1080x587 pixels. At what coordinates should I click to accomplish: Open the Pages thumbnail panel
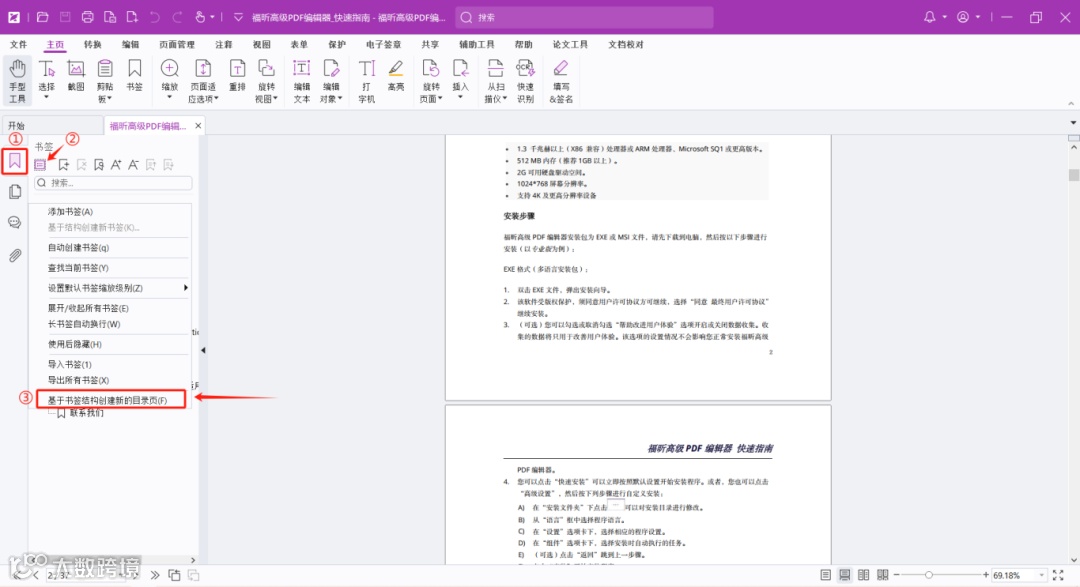point(14,192)
